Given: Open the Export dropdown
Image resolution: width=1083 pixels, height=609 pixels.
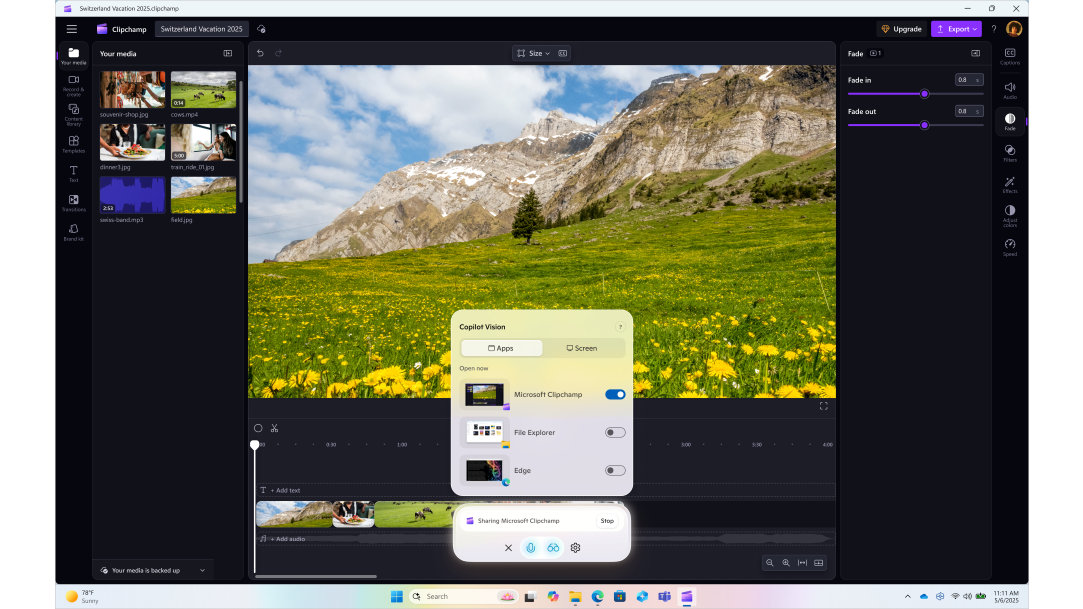Looking at the screenshot, I should (956, 29).
